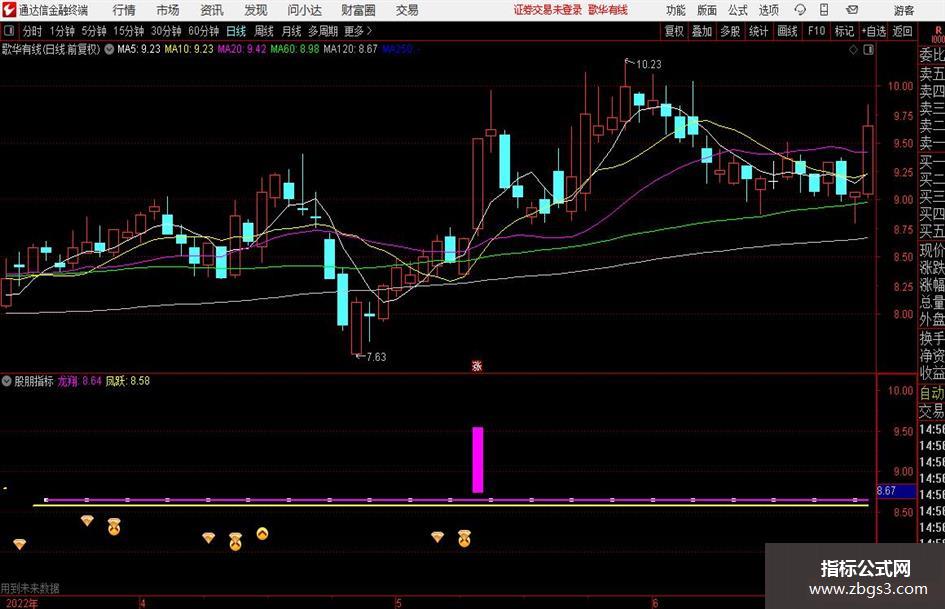Click the mid-April diamond signal icon
This screenshot has height=609, width=945.
click(x=209, y=537)
